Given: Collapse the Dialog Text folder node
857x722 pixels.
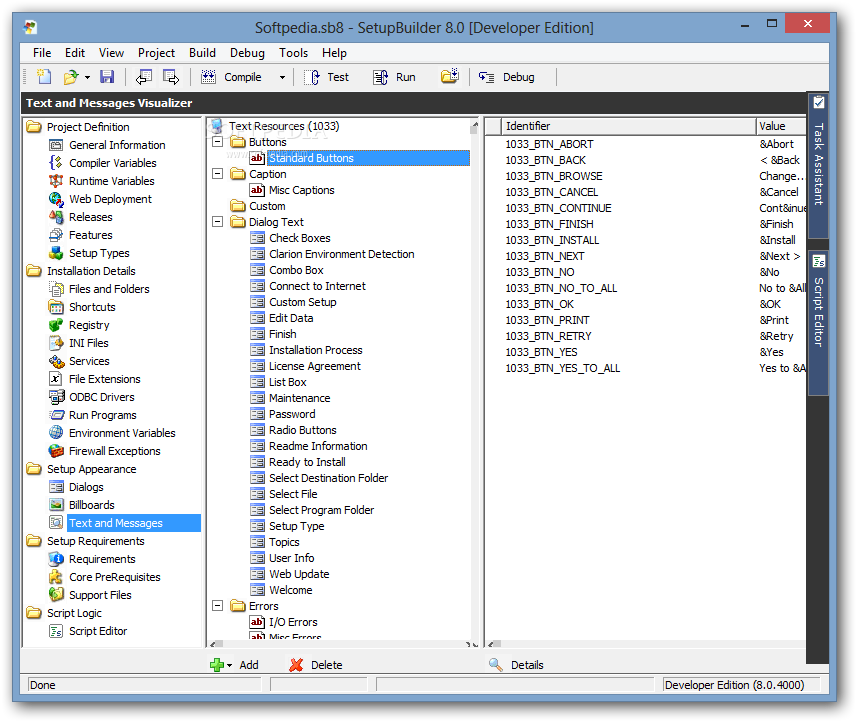Looking at the screenshot, I should (218, 222).
